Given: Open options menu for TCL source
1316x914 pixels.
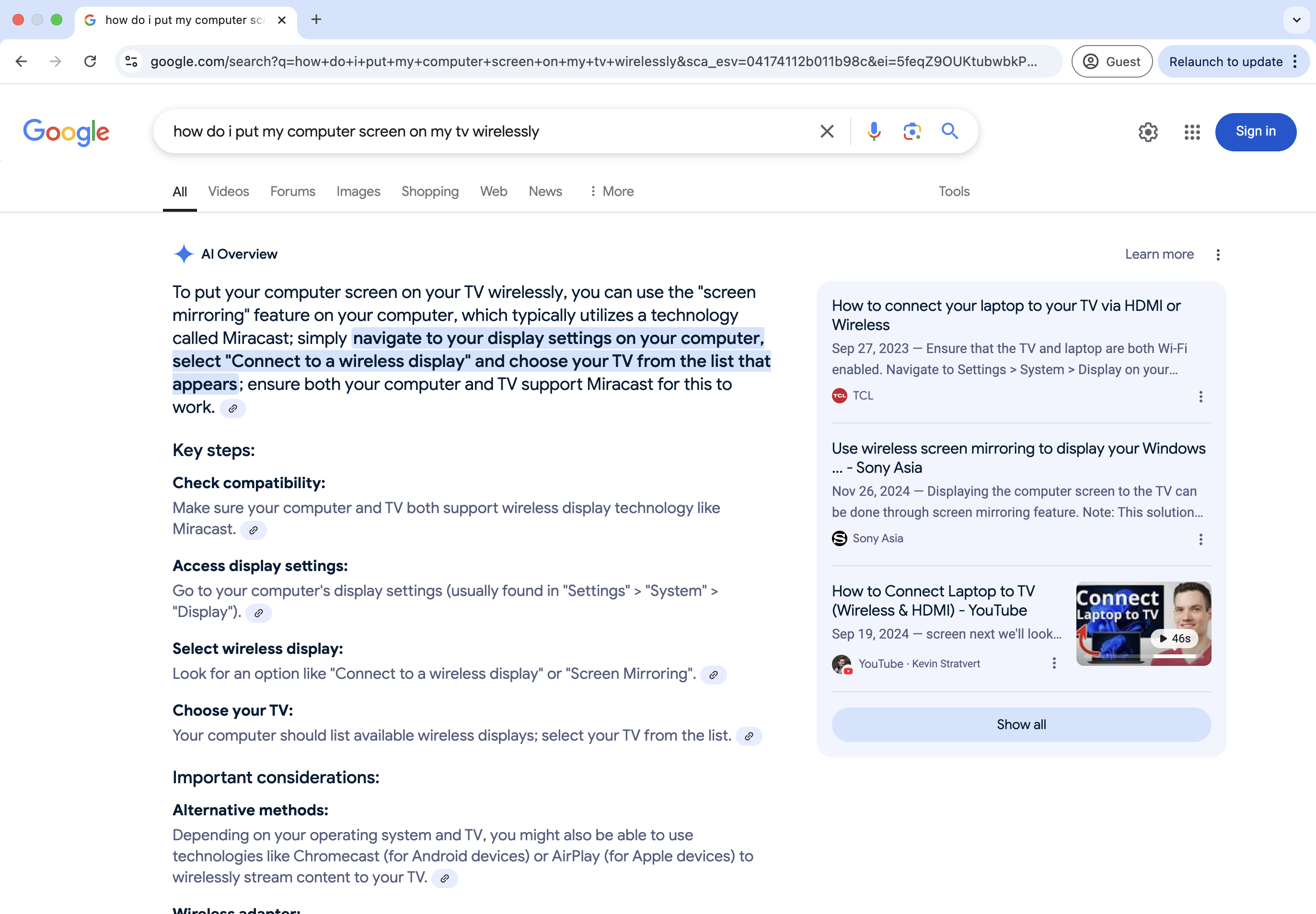Looking at the screenshot, I should point(1201,396).
